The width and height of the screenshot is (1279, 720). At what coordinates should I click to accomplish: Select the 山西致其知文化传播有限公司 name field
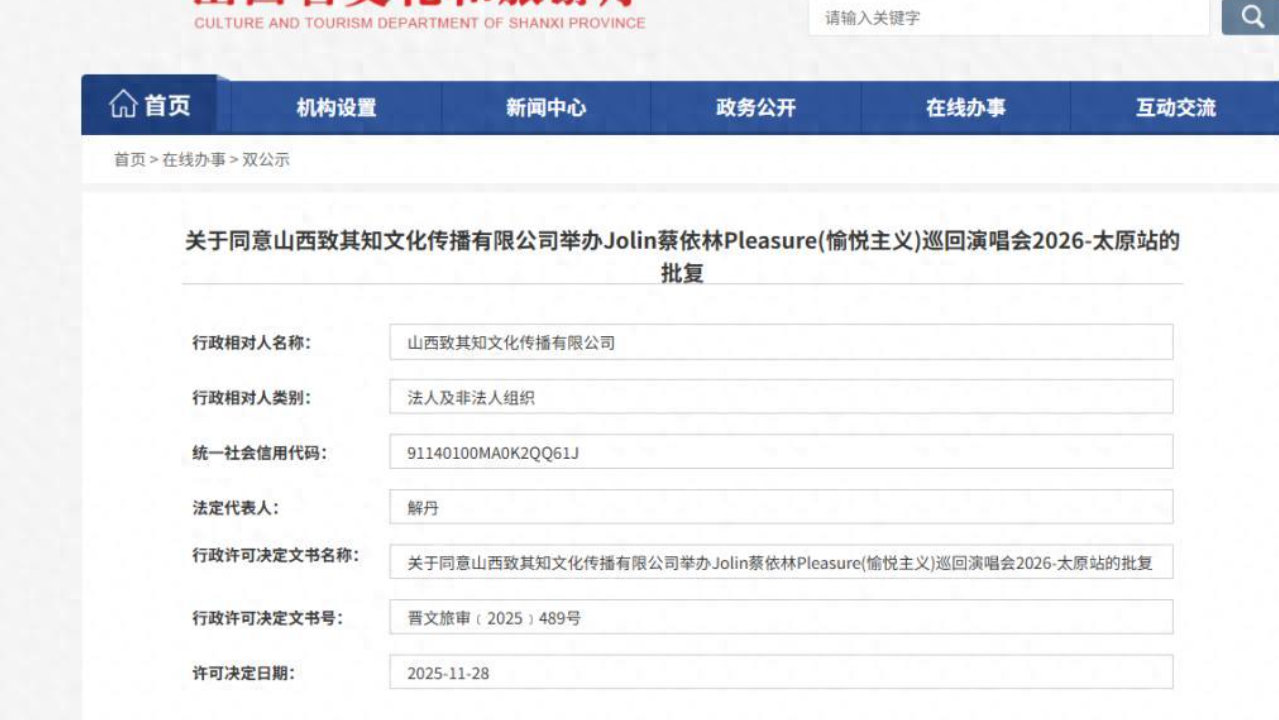point(781,342)
